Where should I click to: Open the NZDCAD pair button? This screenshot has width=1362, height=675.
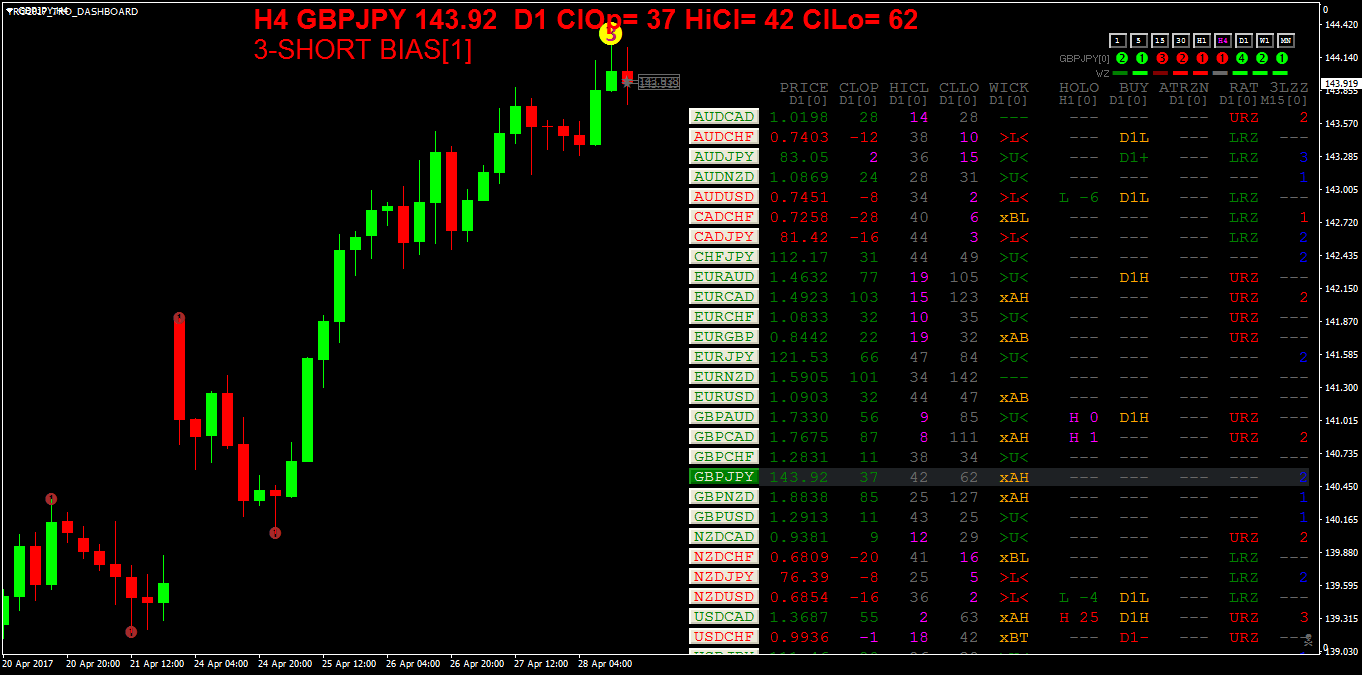pos(724,537)
